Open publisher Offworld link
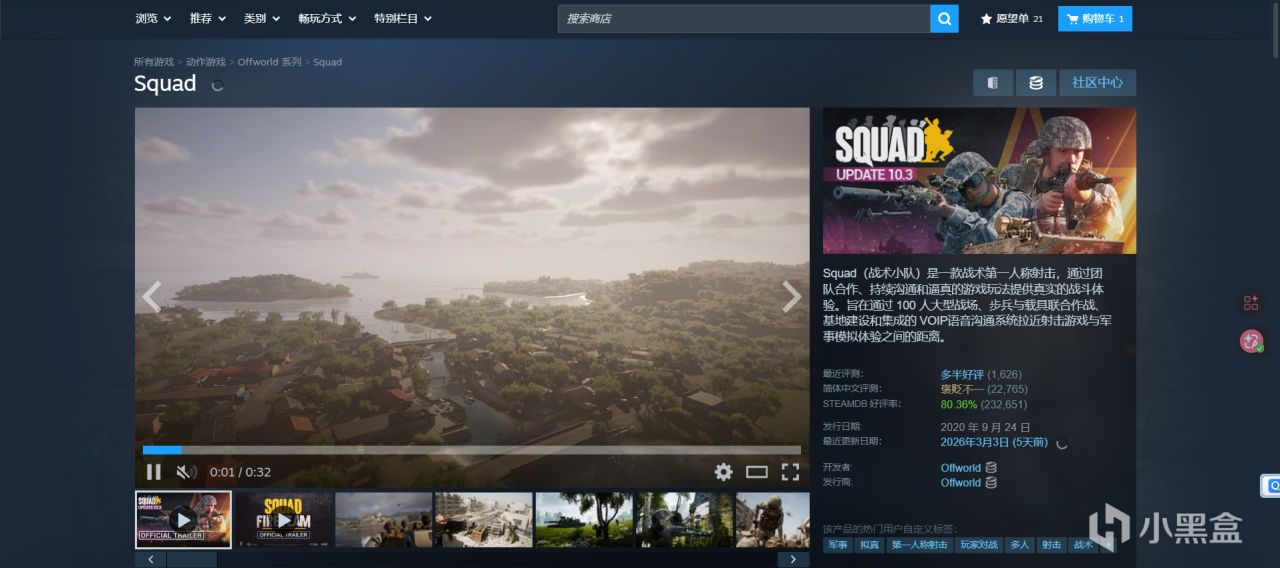Viewport: 1280px width, 568px height. [961, 483]
